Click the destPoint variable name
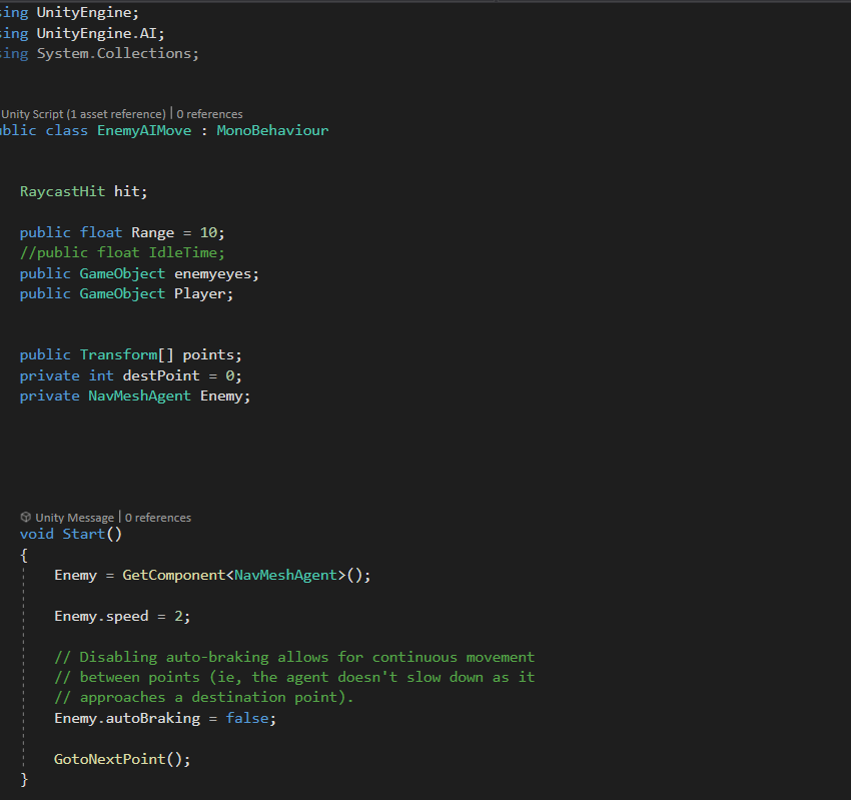 click(x=161, y=376)
